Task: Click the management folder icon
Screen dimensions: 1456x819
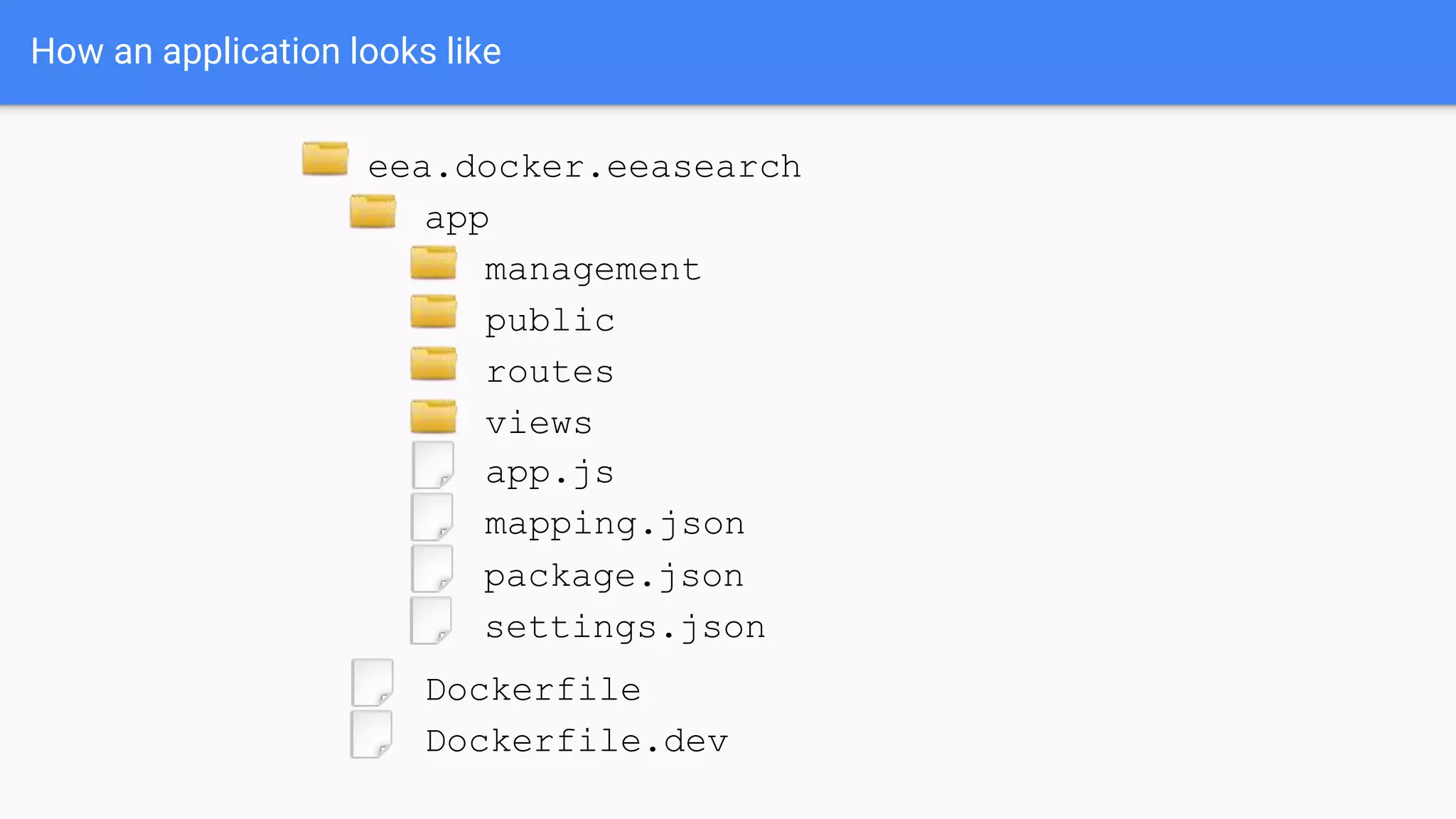Action: 434,262
